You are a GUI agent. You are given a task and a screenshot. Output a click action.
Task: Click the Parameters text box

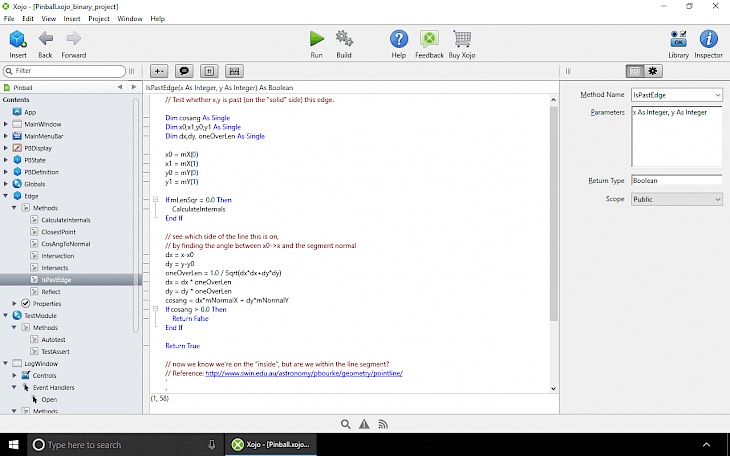[x=676, y=136]
